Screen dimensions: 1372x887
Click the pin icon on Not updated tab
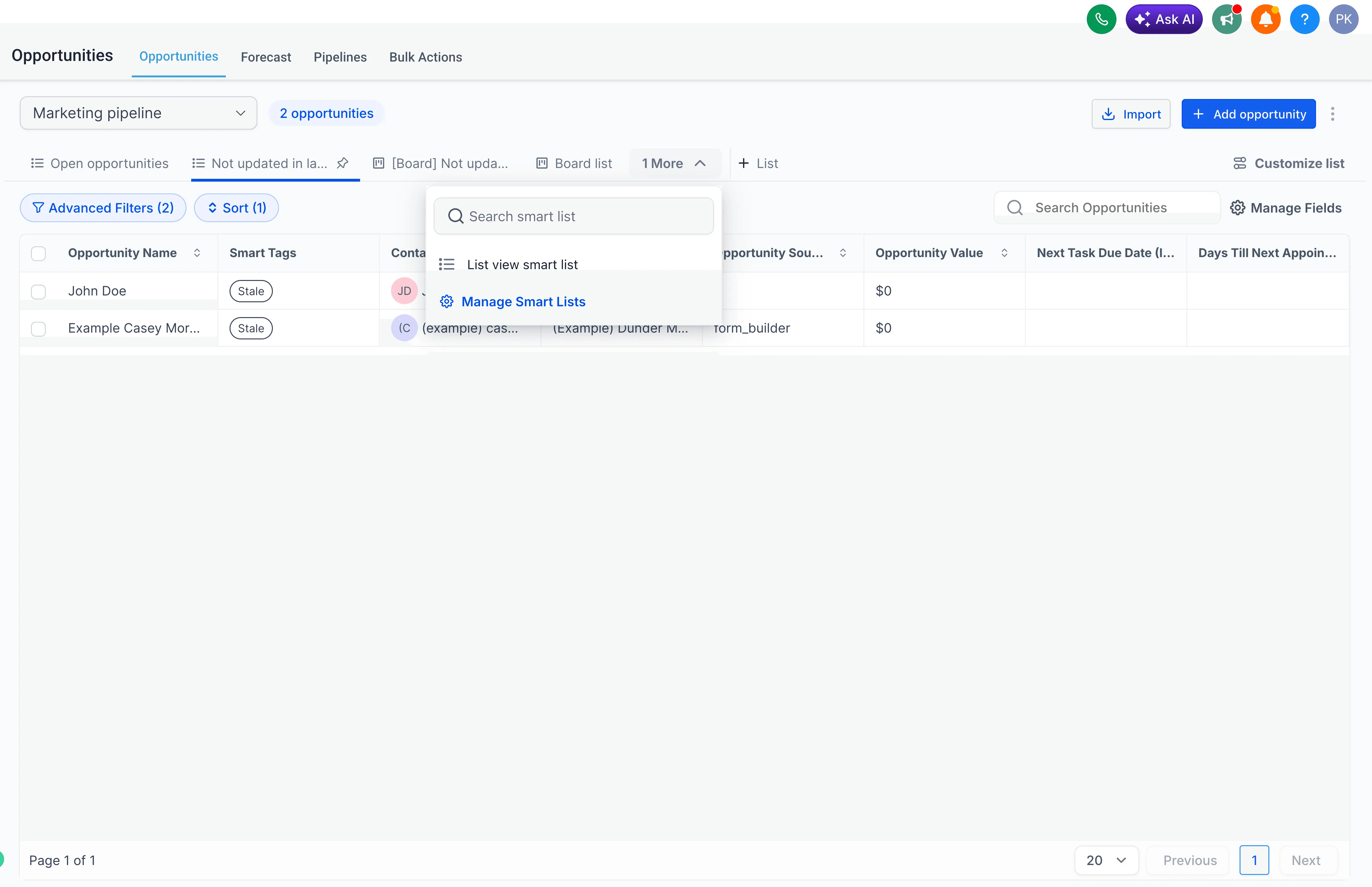342,163
